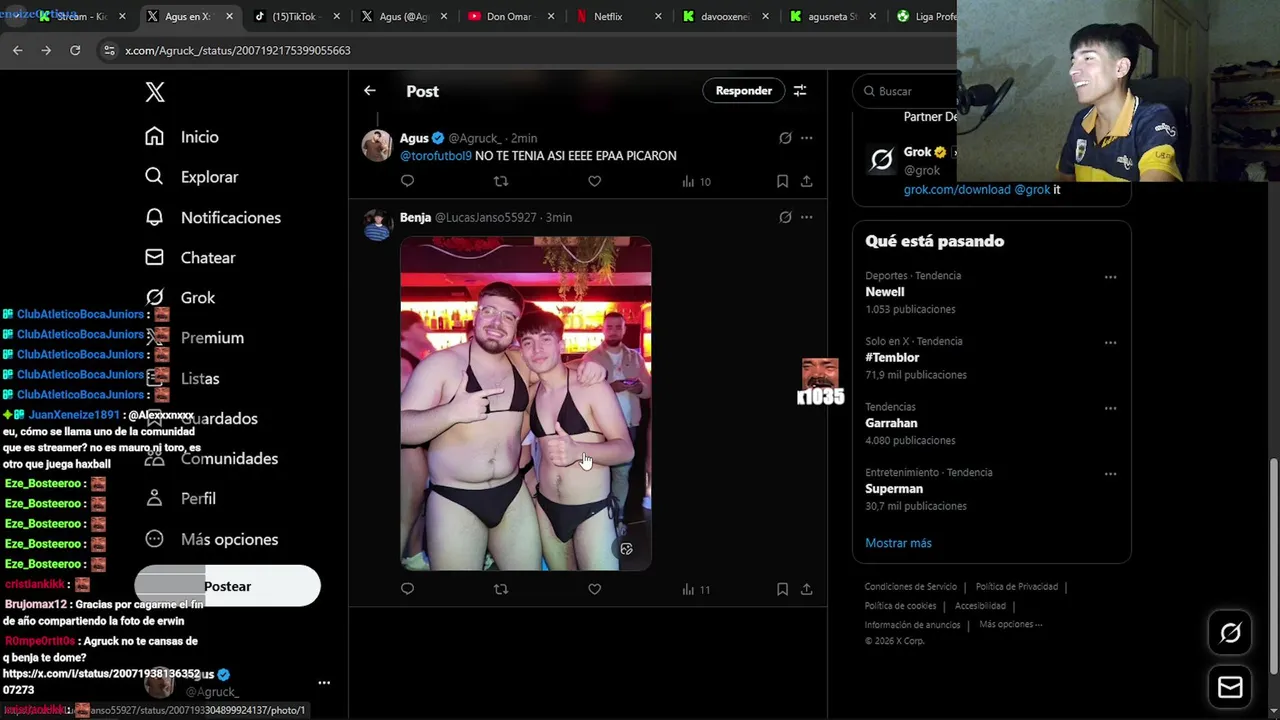Open reply filter settings icon next to Responder
The height and width of the screenshot is (720, 1280).
800,91
